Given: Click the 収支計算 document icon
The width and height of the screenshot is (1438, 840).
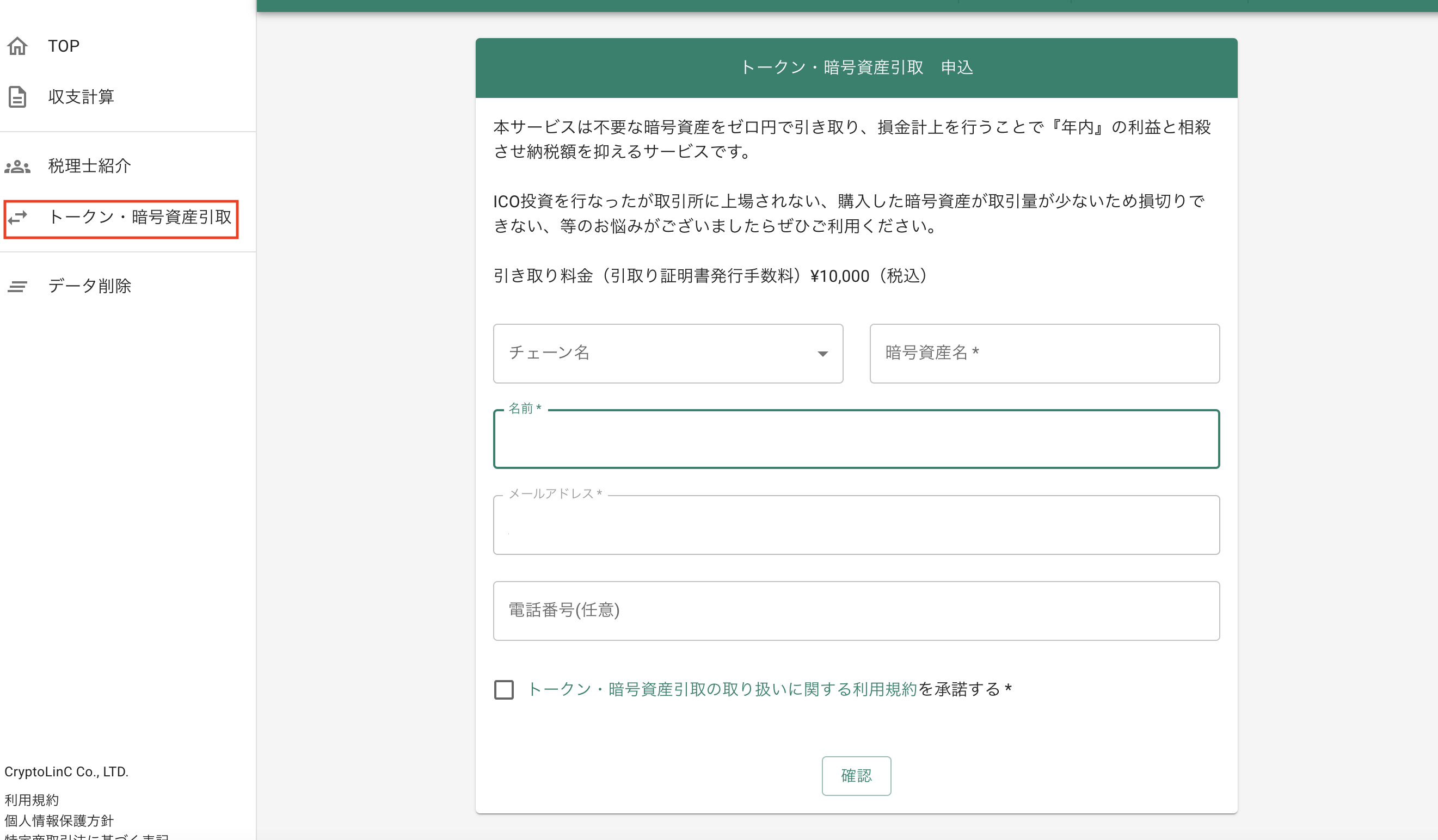Looking at the screenshot, I should pos(17,97).
